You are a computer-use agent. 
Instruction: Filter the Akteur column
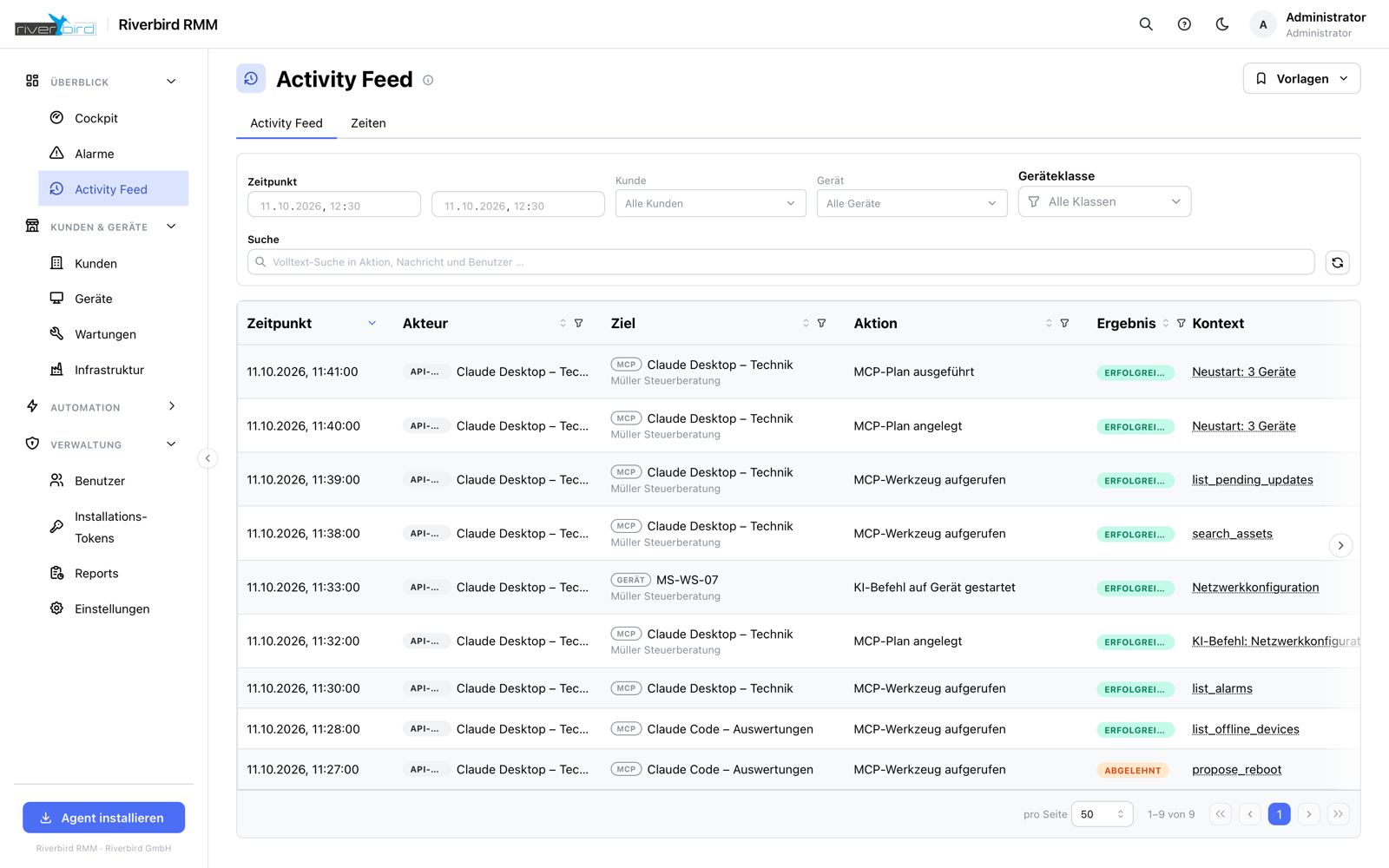click(x=579, y=323)
